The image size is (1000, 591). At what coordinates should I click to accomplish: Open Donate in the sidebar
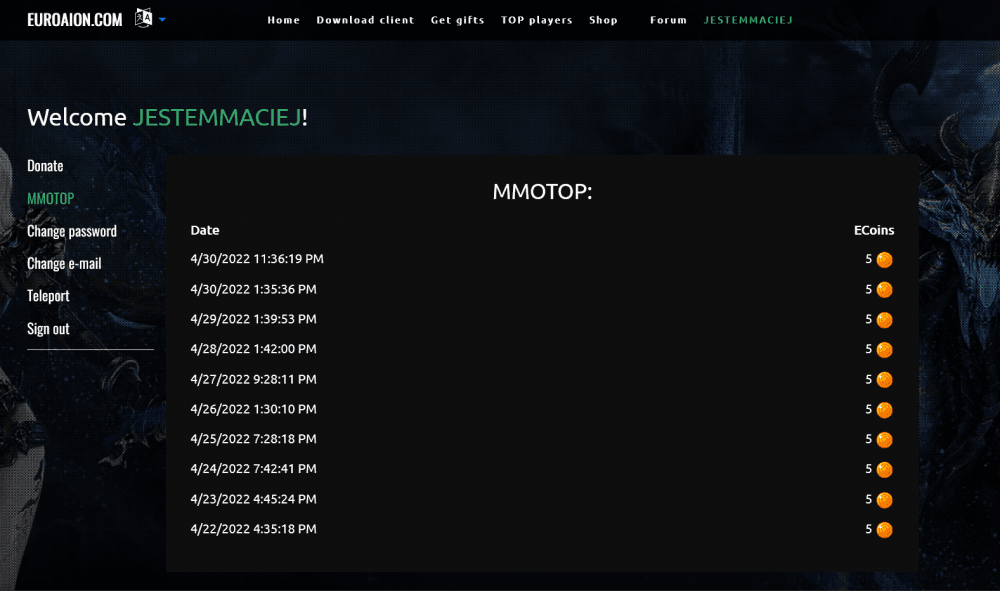(x=45, y=166)
